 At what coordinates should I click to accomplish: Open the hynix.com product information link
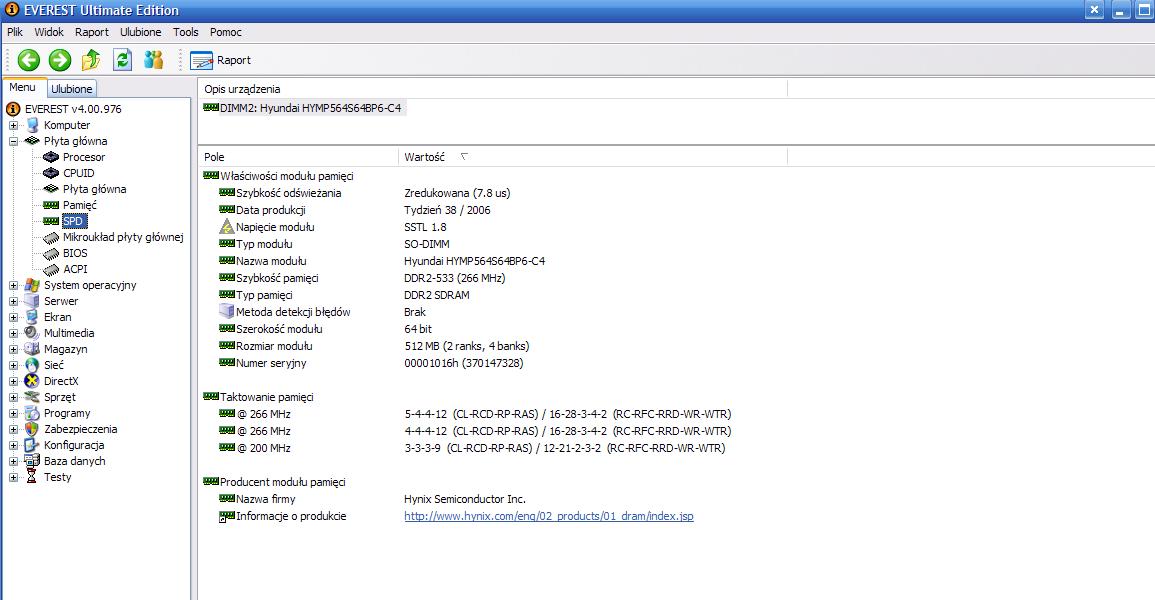pyautogui.click(x=549, y=516)
